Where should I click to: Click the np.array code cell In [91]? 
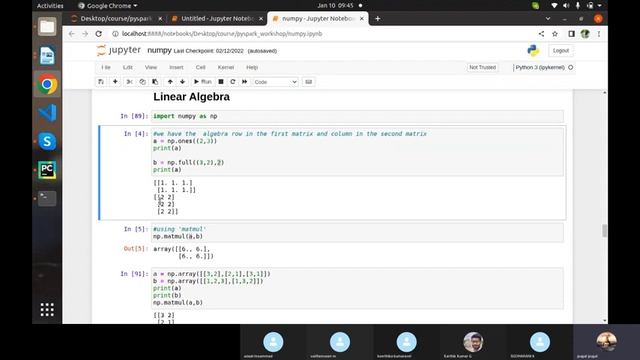(x=357, y=288)
